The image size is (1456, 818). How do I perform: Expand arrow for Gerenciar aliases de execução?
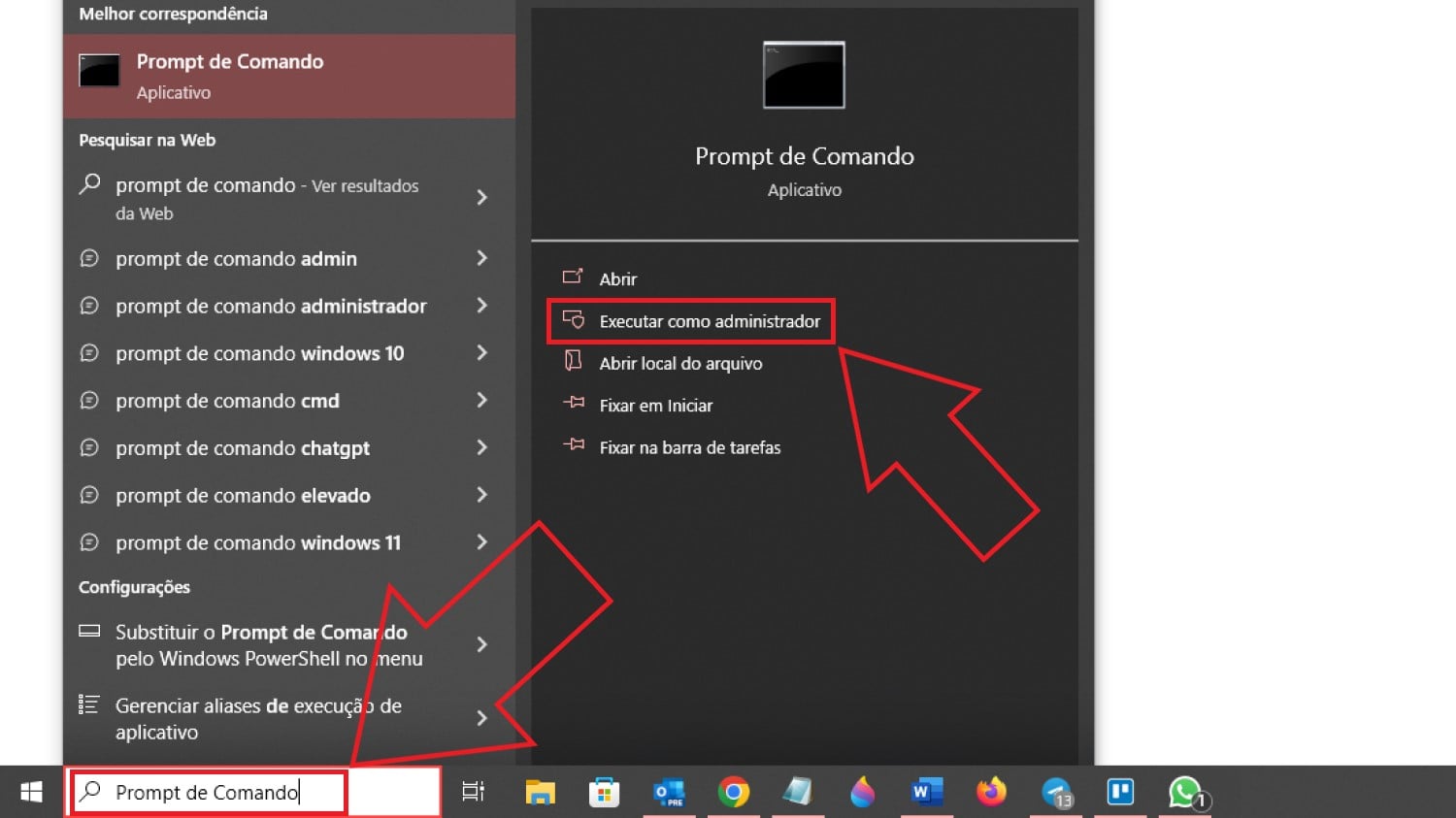pos(482,718)
